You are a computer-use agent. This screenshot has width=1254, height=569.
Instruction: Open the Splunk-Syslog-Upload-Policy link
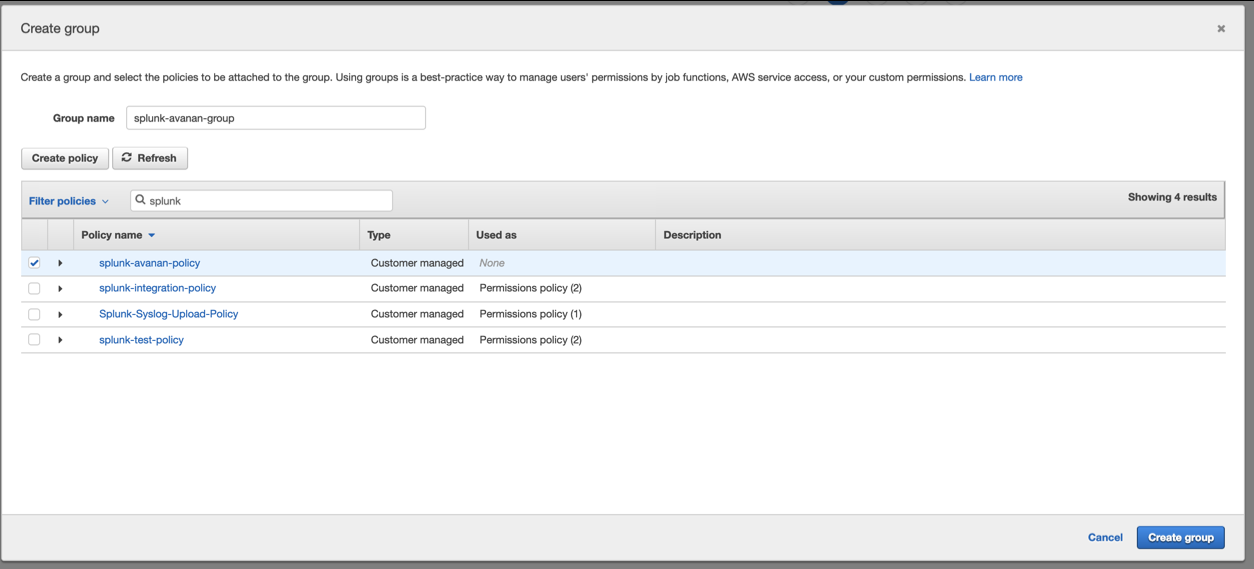168,314
